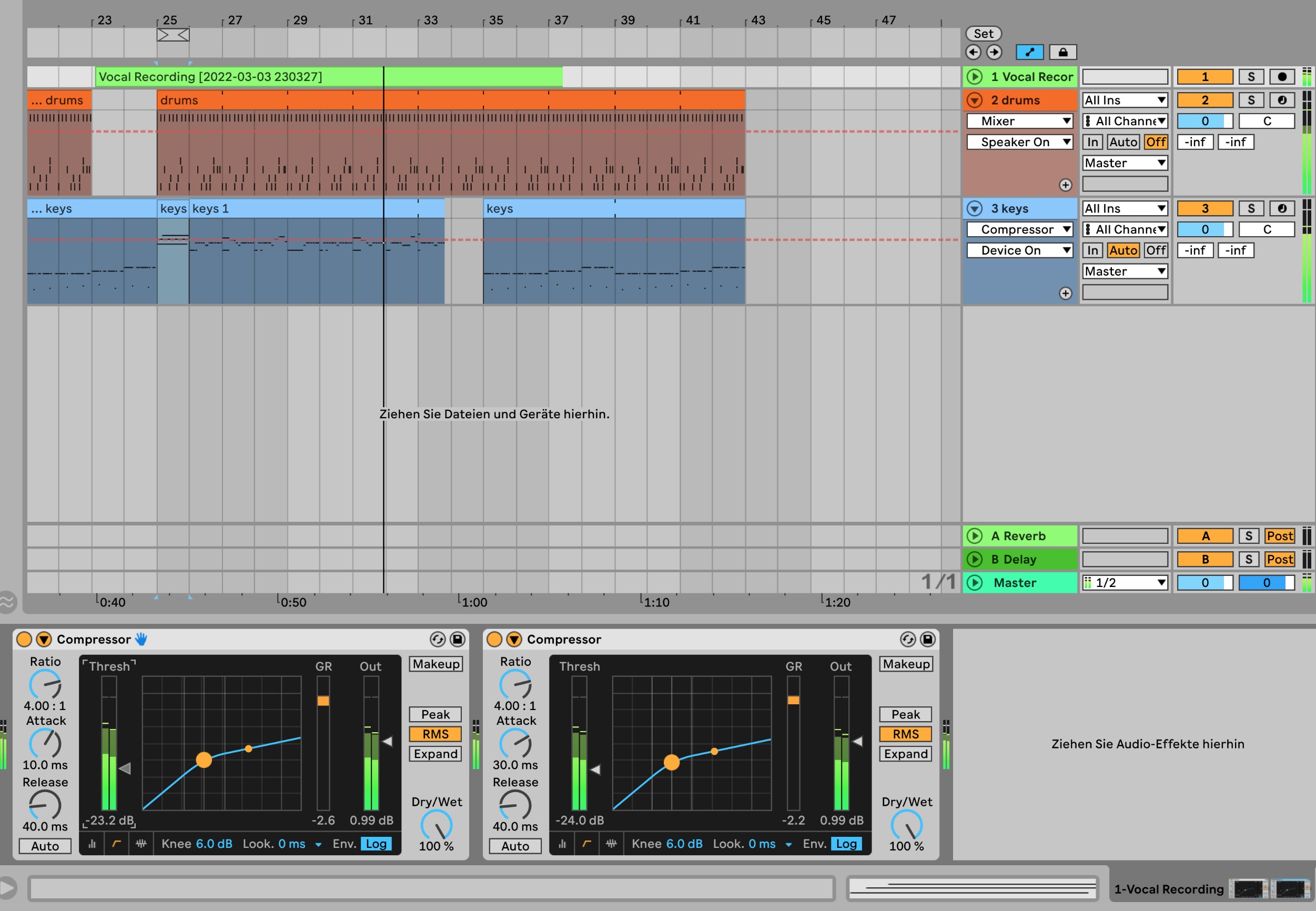The image size is (1316, 911).
Task: Toggle the automation mode button
Action: pyautogui.click(x=1029, y=52)
